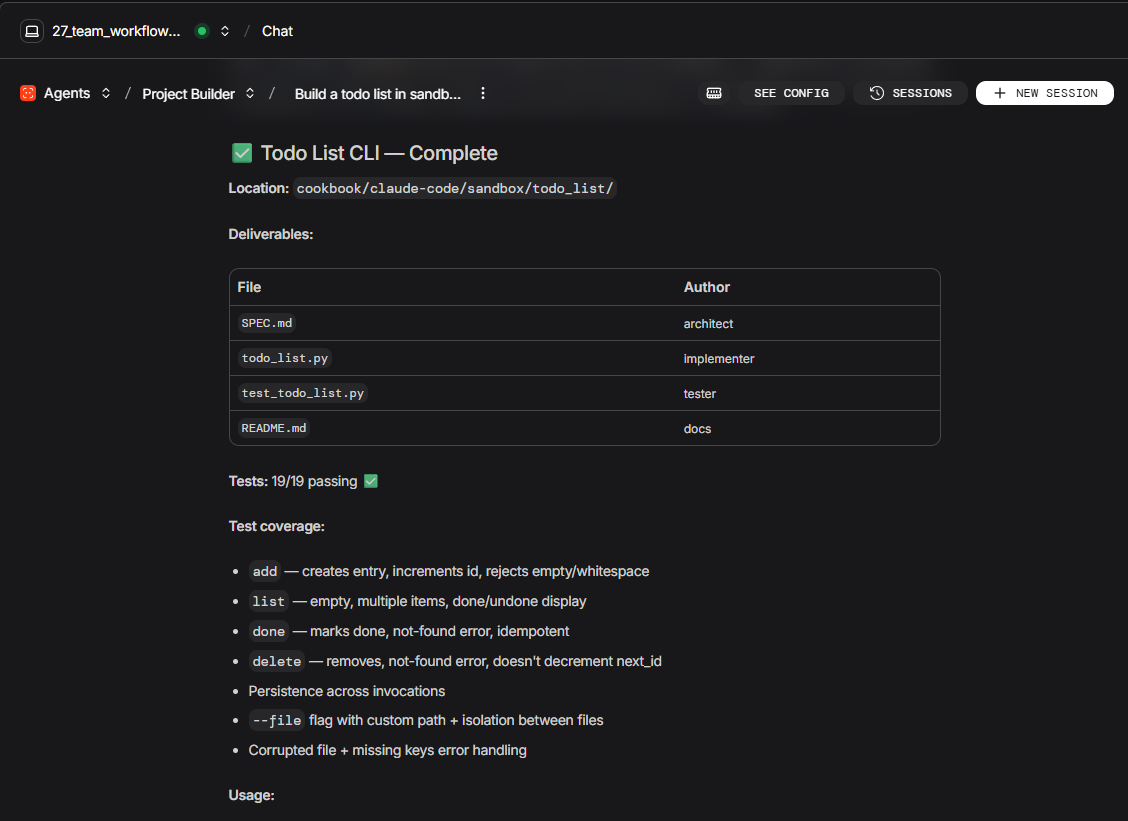Click the File column header
1128x821 pixels.
pos(249,287)
